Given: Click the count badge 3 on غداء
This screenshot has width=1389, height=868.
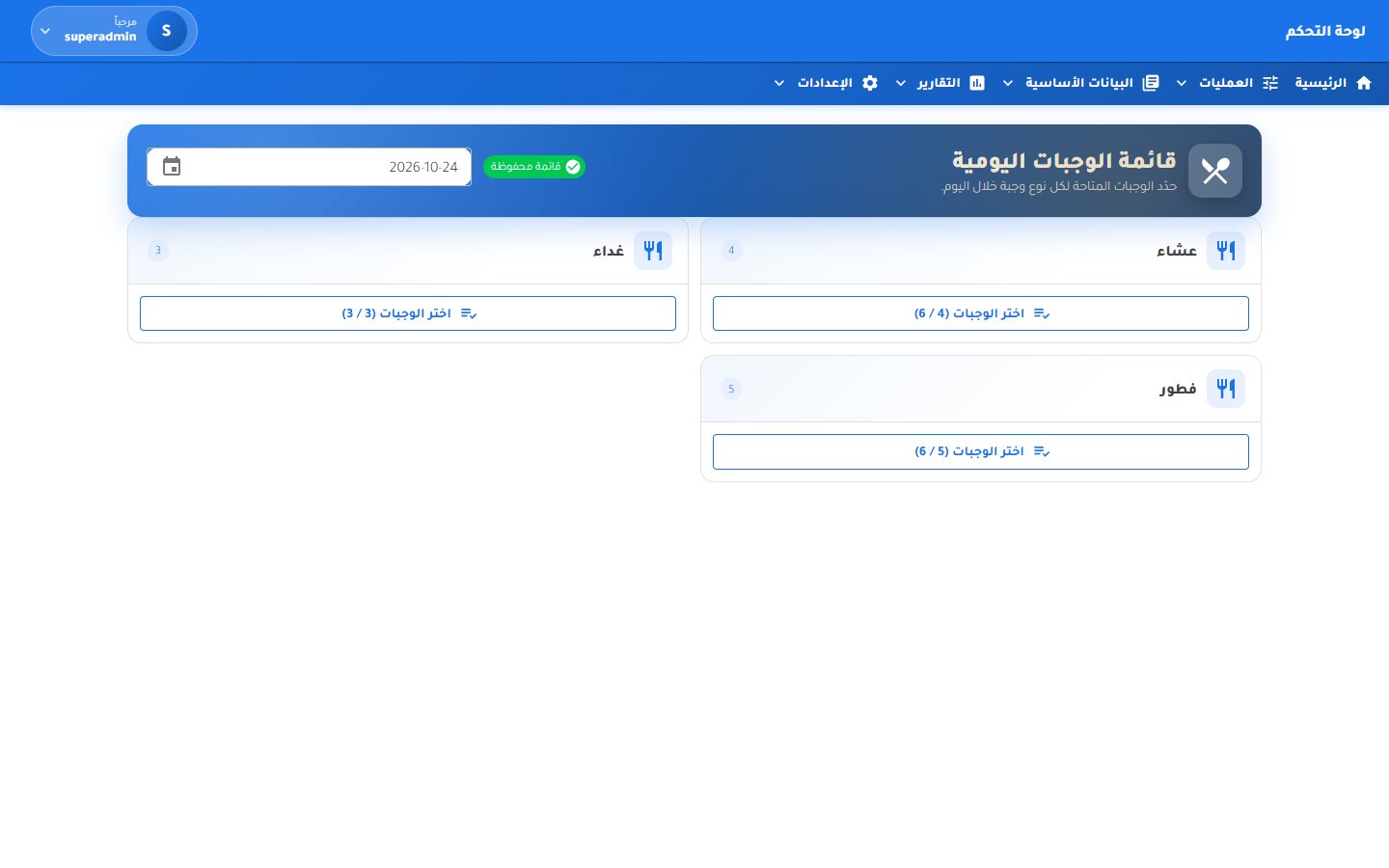Looking at the screenshot, I should click(x=158, y=251).
